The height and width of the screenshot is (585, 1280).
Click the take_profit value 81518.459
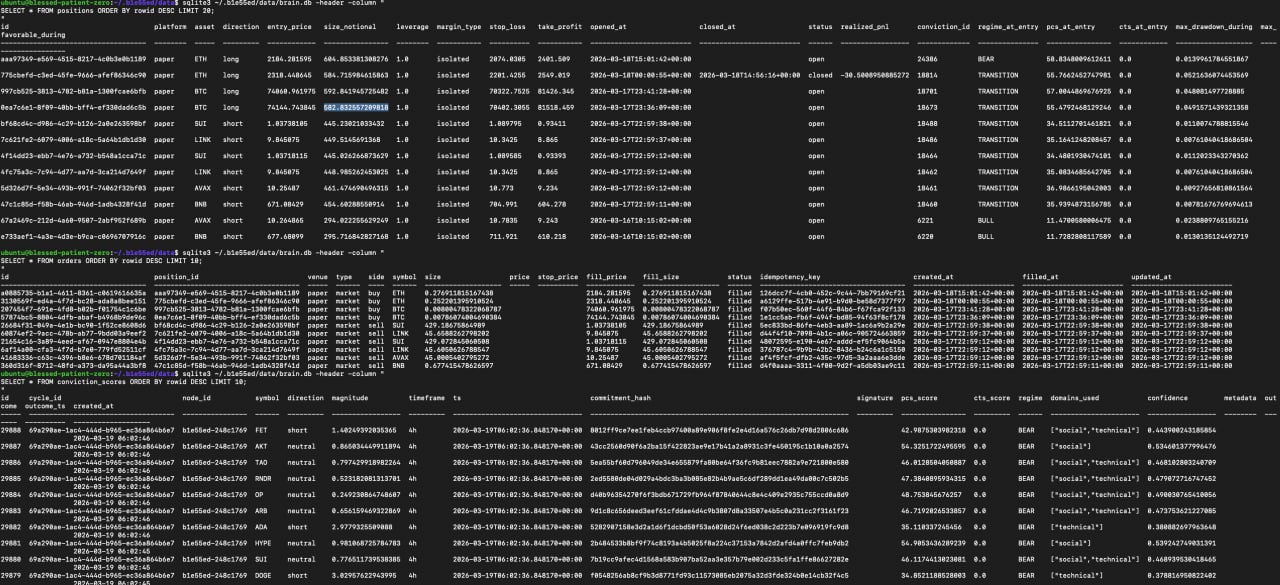pyautogui.click(x=555, y=106)
